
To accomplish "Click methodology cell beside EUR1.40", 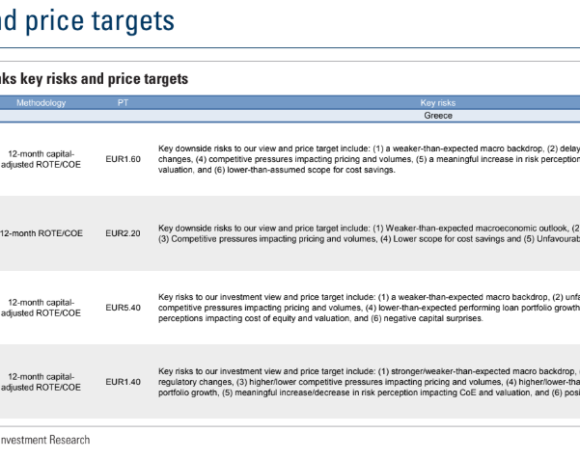I will click(41, 382).
